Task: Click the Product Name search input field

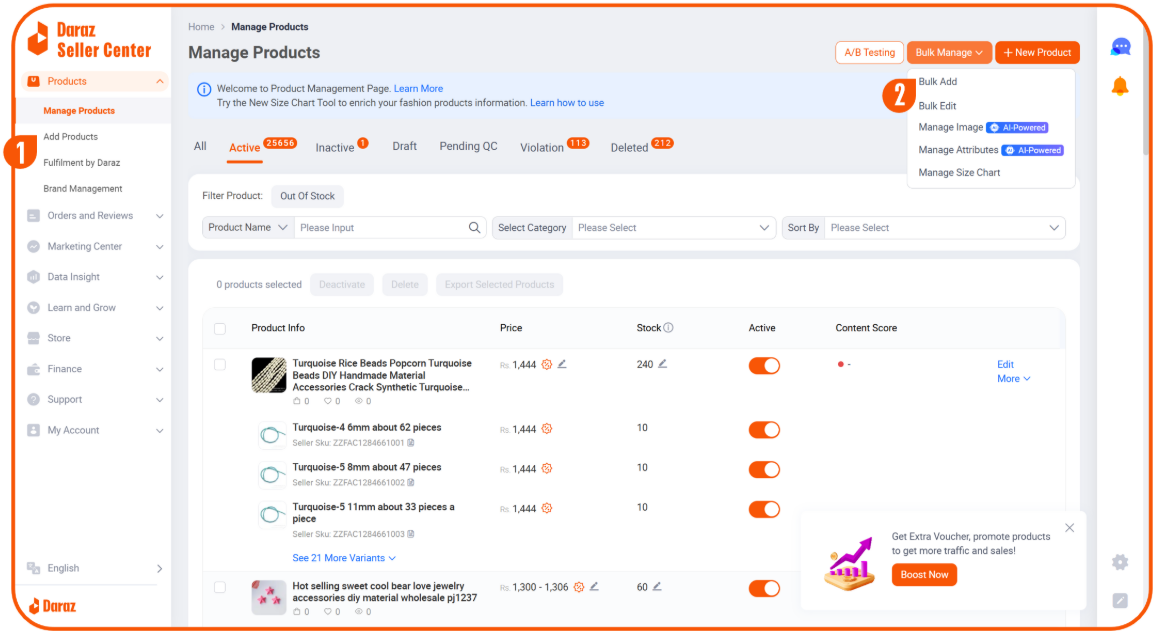Action: (x=380, y=228)
